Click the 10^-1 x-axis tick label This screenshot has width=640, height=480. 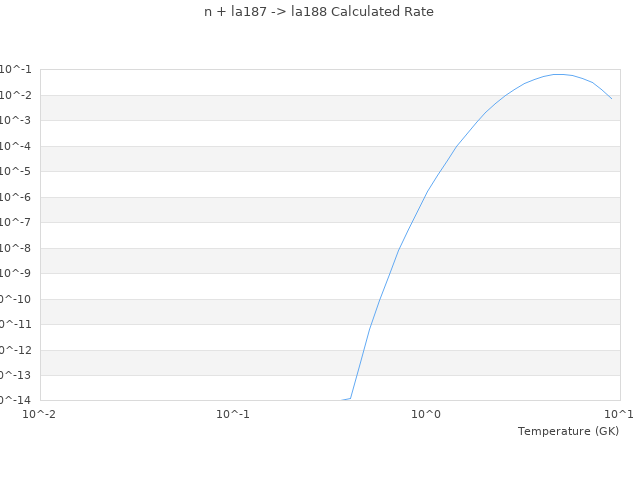click(233, 414)
